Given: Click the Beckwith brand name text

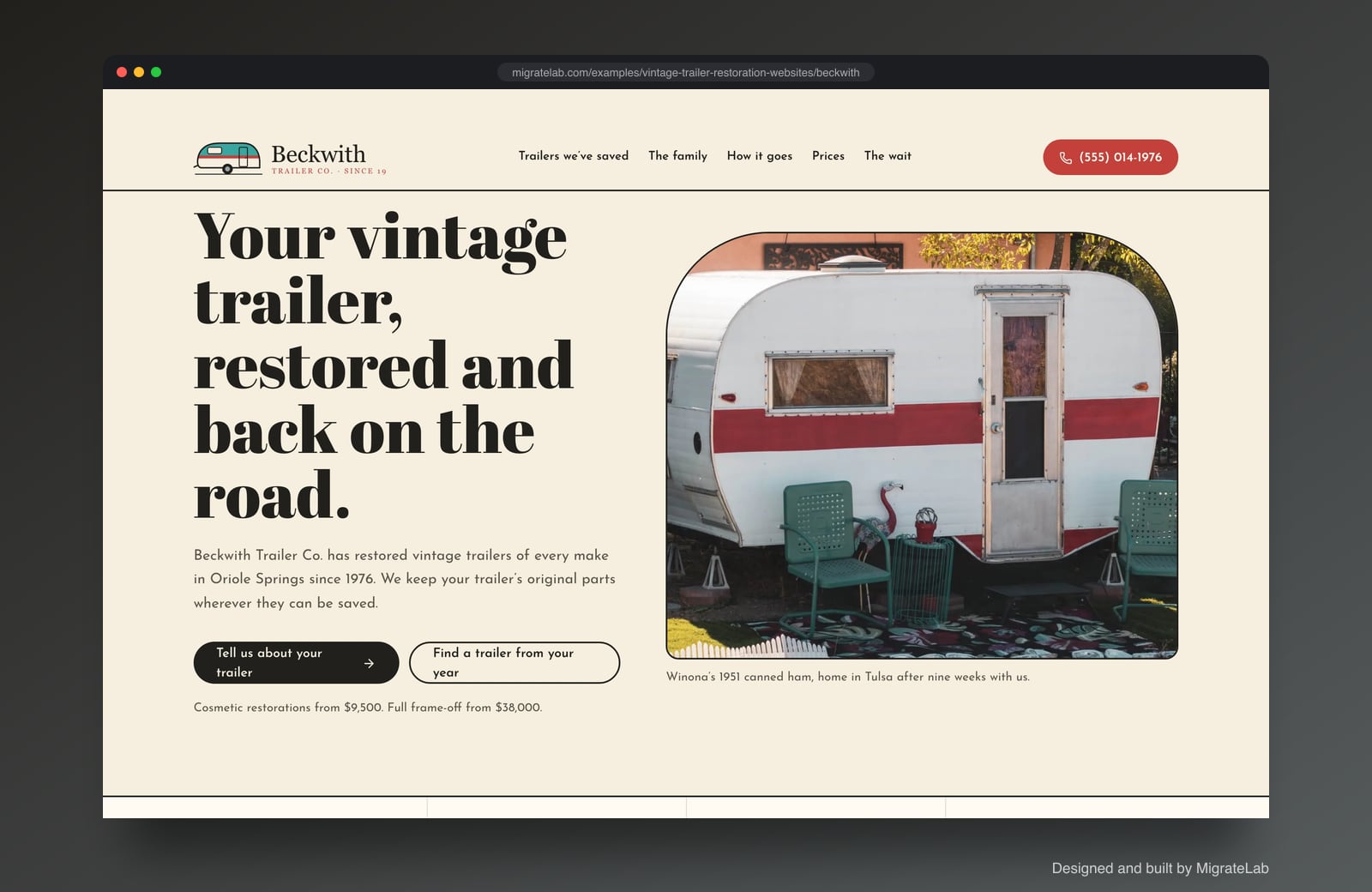Looking at the screenshot, I should pos(318,154).
